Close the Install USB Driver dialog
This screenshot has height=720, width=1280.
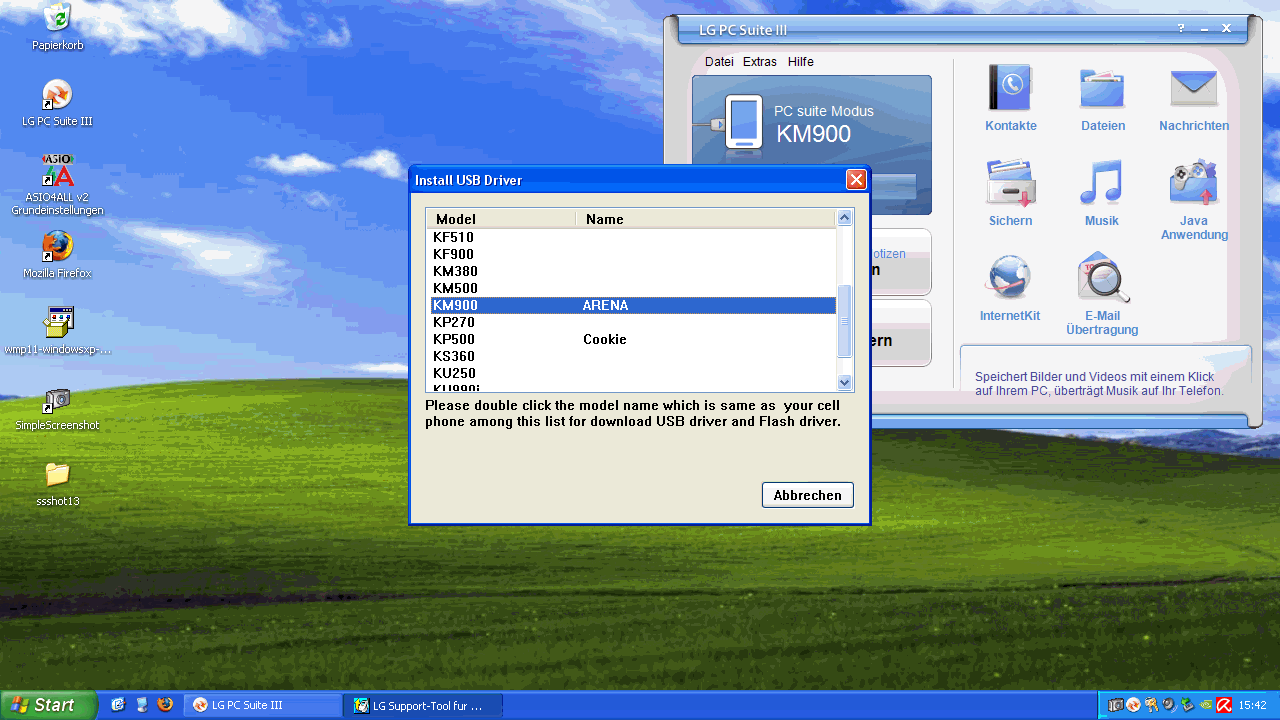tap(856, 180)
